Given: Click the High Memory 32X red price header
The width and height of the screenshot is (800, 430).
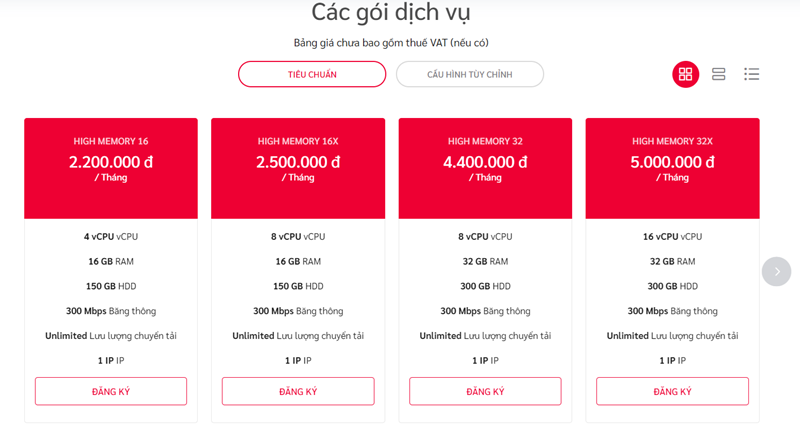Looking at the screenshot, I should [672, 168].
